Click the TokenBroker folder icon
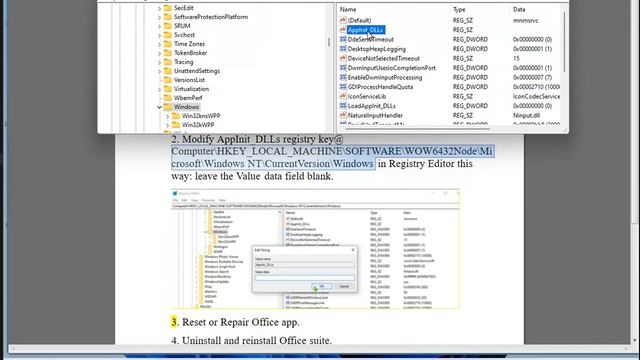640x360 pixels. point(168,53)
